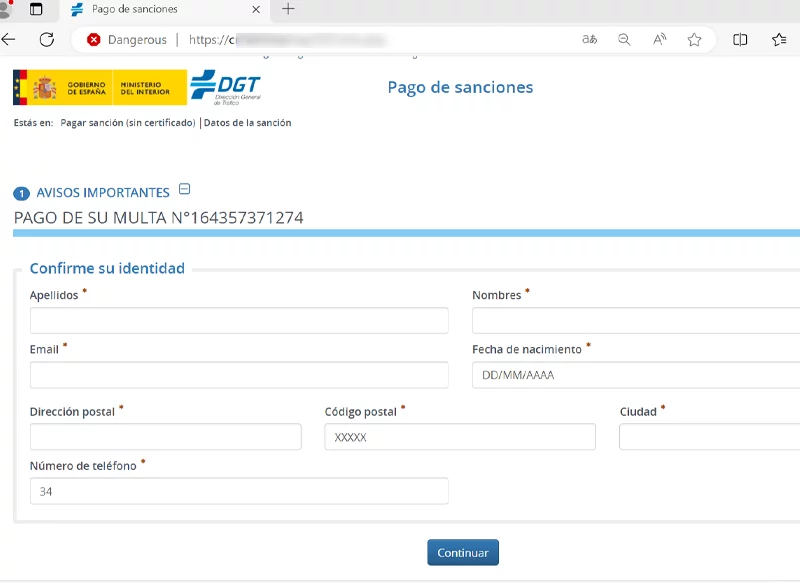800x583 pixels.
Task: Open the favorites list icon
Action: [x=779, y=40]
